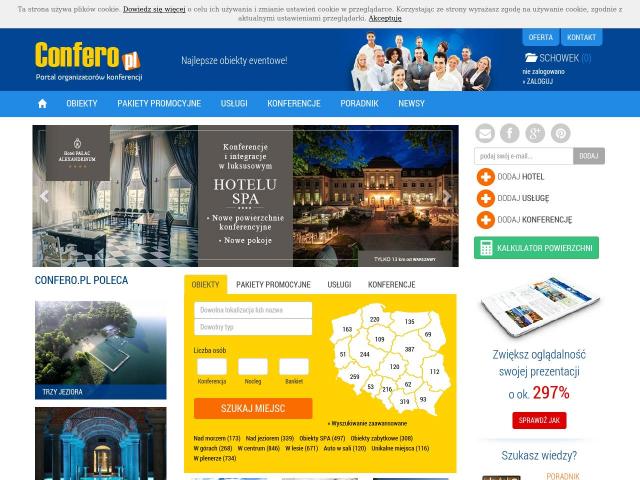640x480 pixels.
Task: Select map region with 220 objects
Action: [374, 319]
